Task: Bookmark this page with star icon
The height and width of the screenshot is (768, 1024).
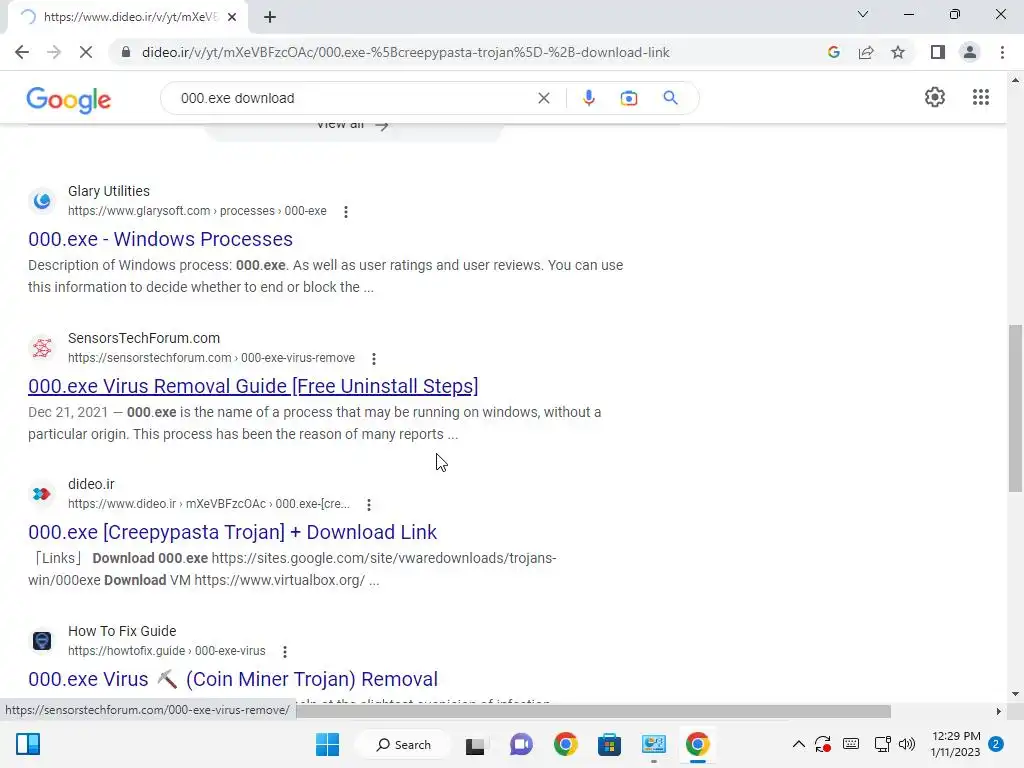Action: point(898,52)
